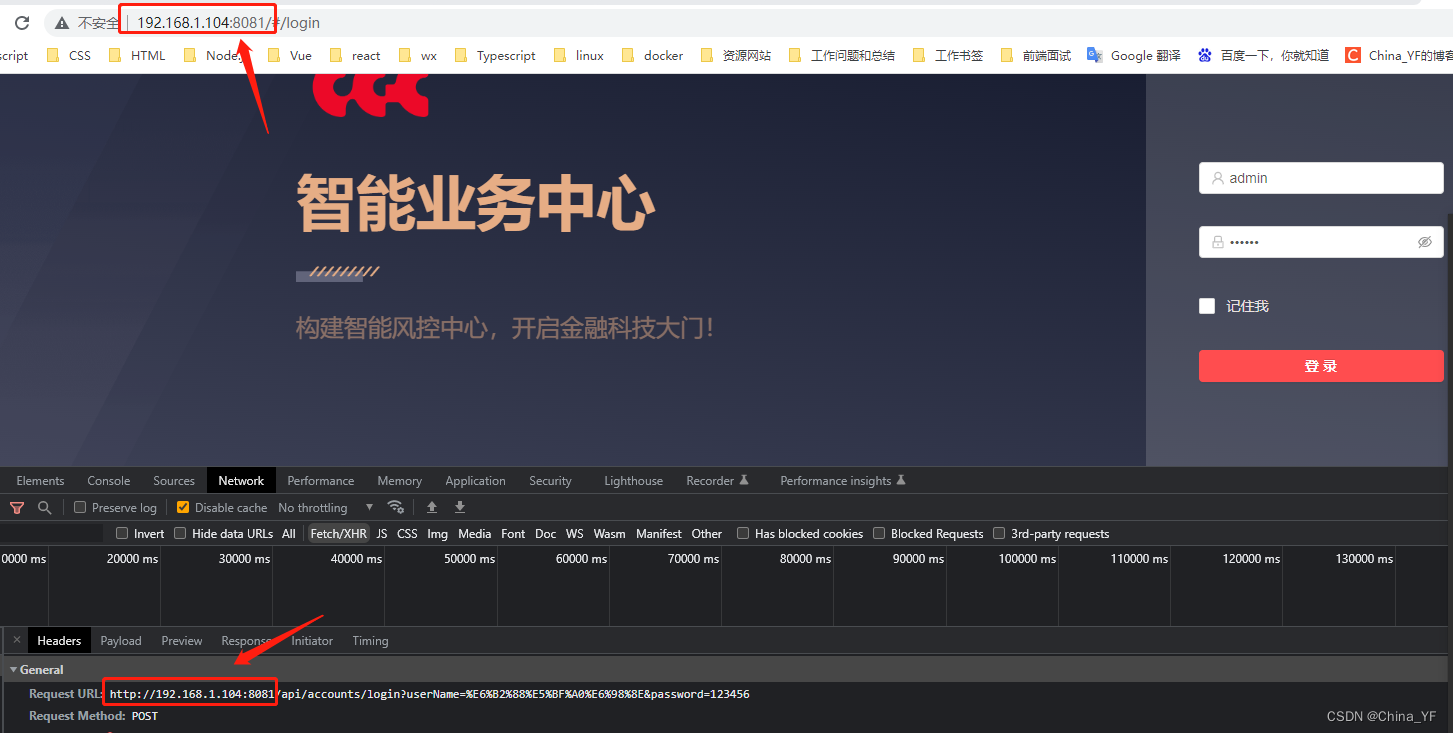The width and height of the screenshot is (1453, 733).
Task: Import HAR file via the upload arrow icon
Action: point(431,507)
